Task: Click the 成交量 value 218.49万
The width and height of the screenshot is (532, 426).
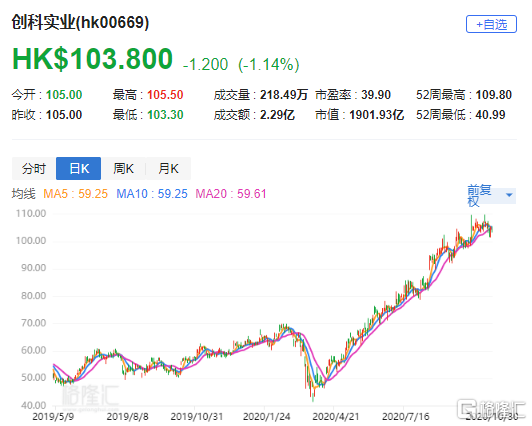Action: click(x=284, y=95)
